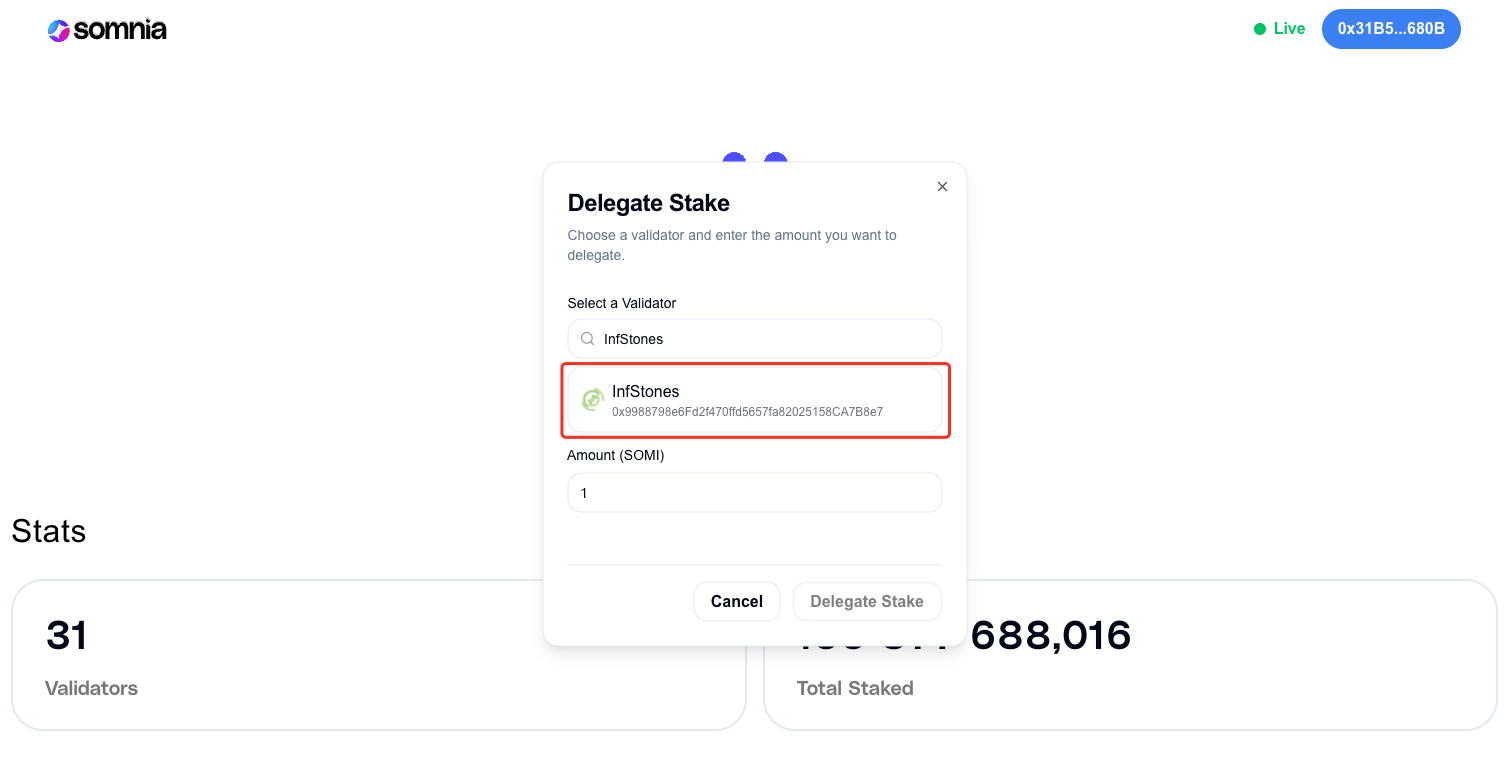This screenshot has height=759, width=1509.
Task: Click the dialog description text
Action: tap(732, 245)
